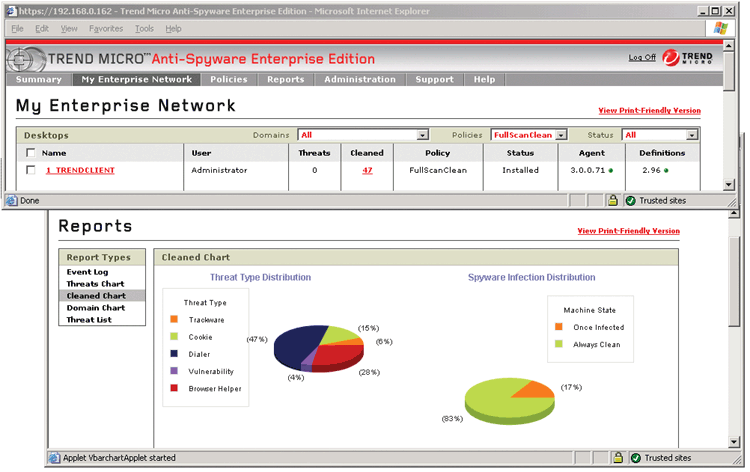Click the Trend Micro swirl logo at left
The width and height of the screenshot is (750, 472).
[31, 59]
